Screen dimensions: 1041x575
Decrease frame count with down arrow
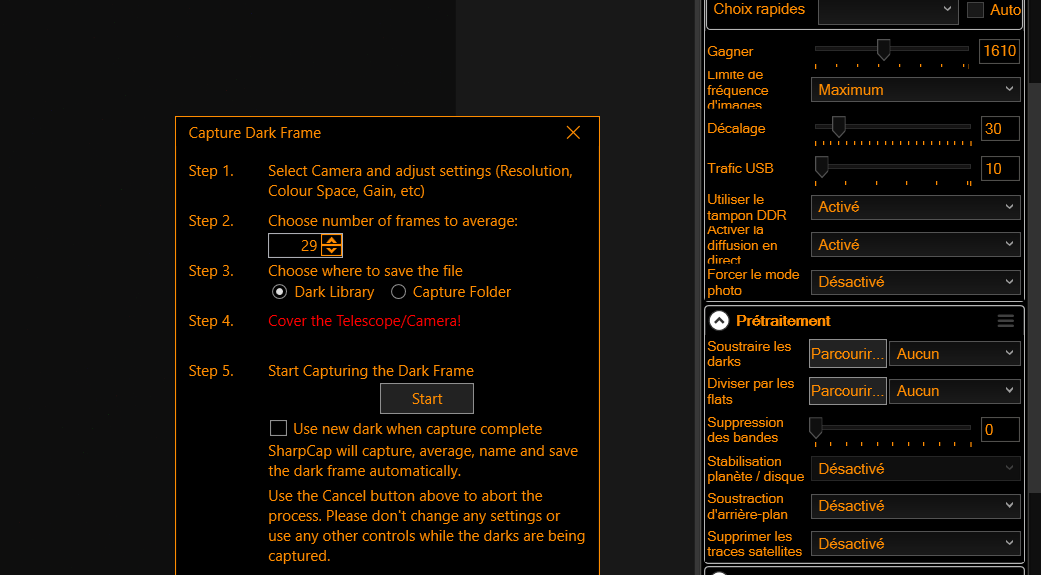pos(332,251)
